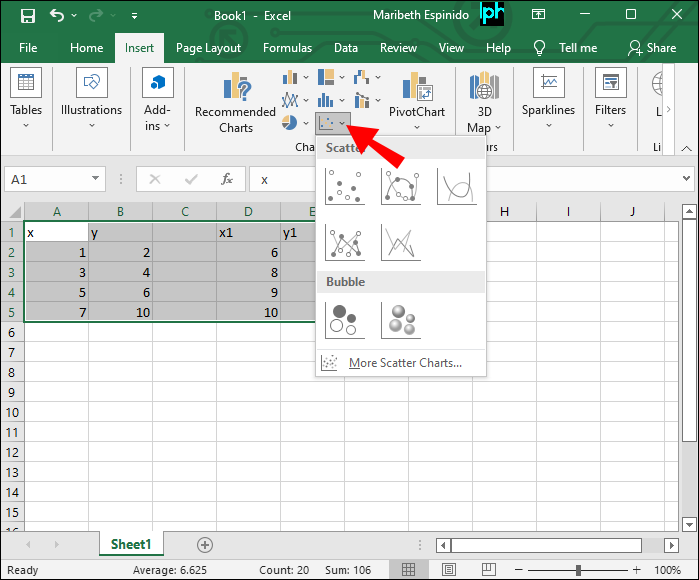Choose Scatter with Straight Lines

point(401,242)
